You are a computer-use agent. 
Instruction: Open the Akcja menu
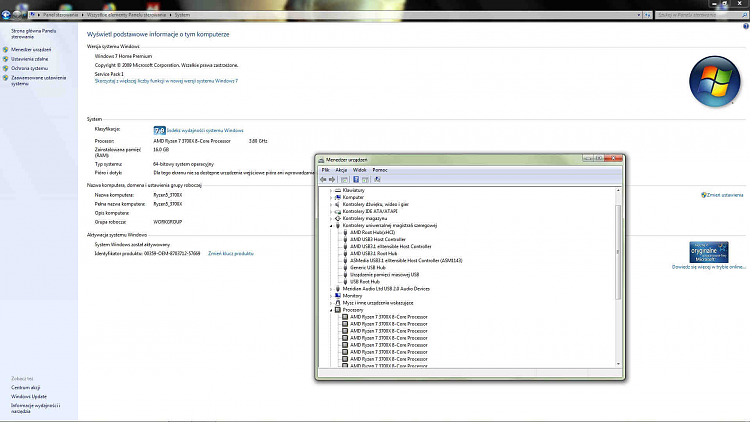click(x=341, y=170)
